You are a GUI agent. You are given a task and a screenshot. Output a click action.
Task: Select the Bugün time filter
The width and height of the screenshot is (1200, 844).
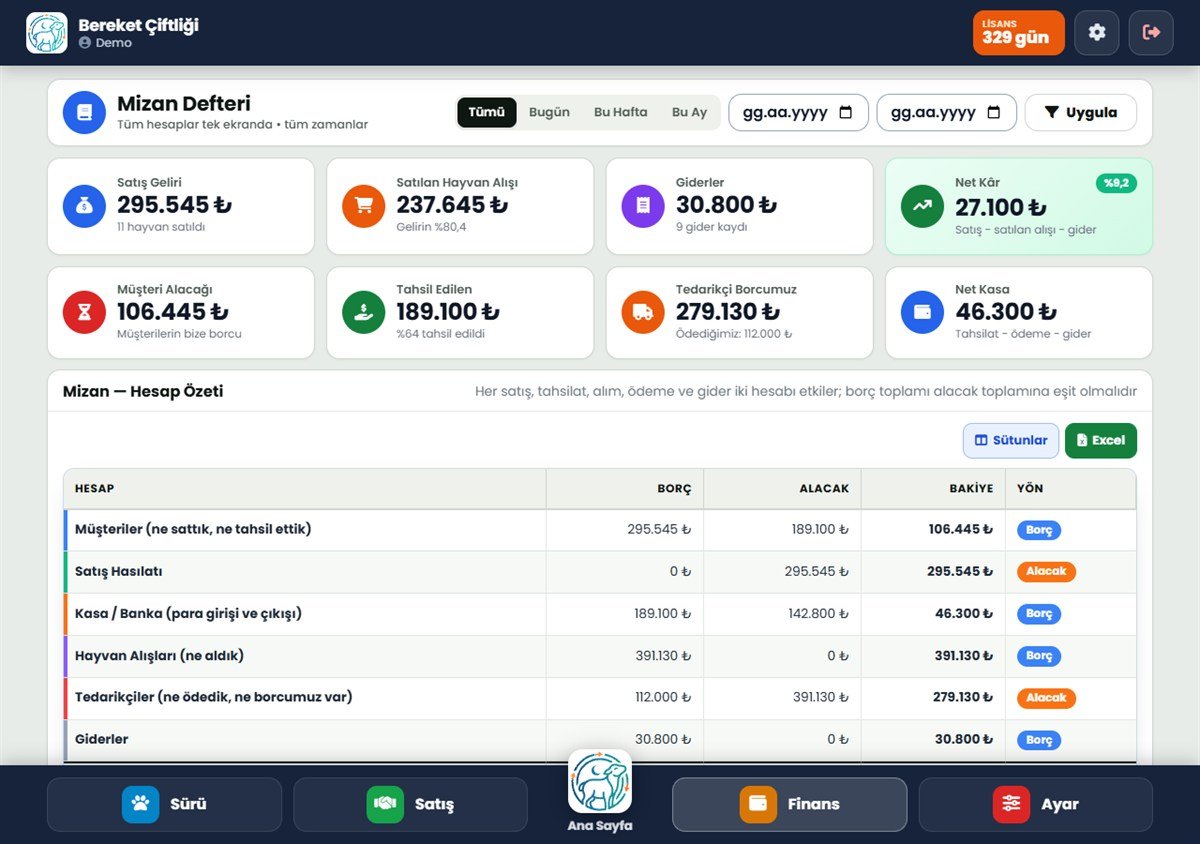[x=549, y=112]
